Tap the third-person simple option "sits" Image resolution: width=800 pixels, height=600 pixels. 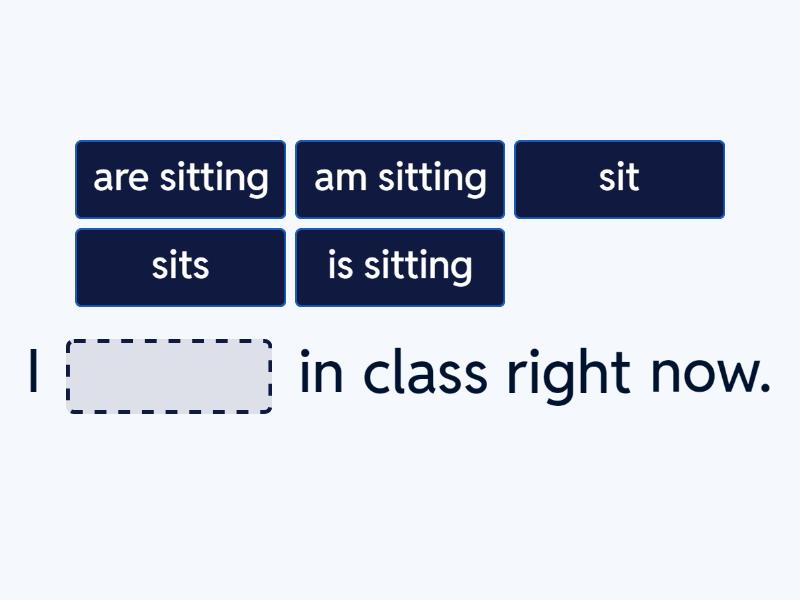[180, 267]
